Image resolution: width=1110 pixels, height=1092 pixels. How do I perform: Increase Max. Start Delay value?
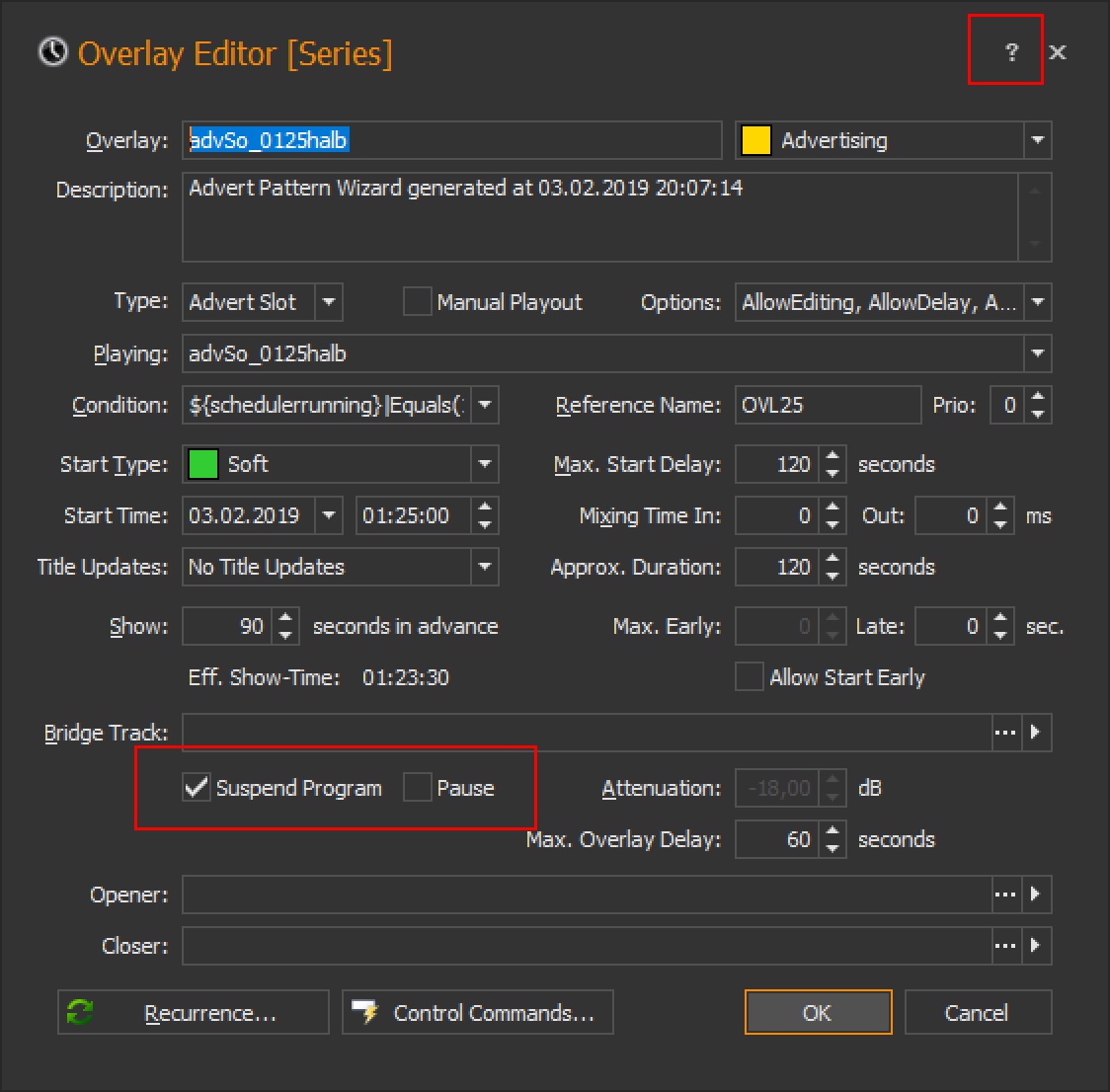pyautogui.click(x=832, y=456)
